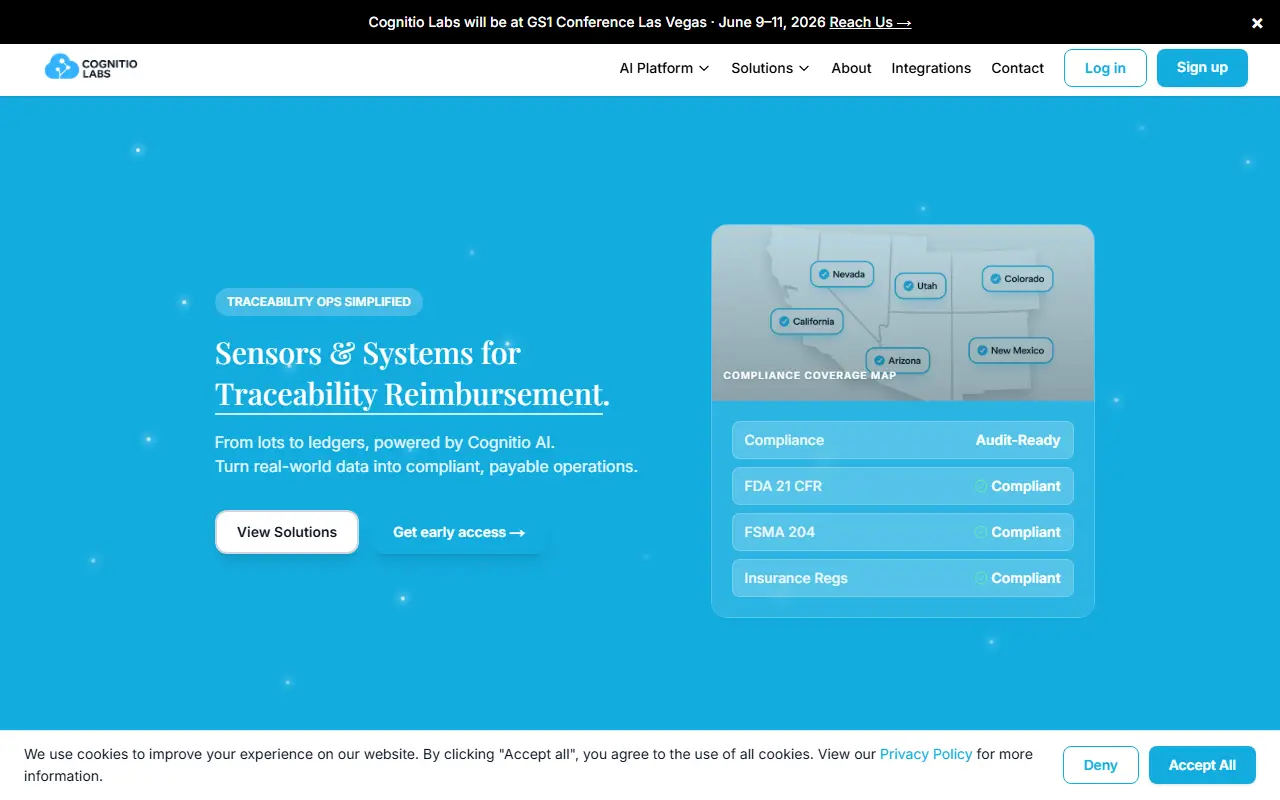Deny cookies in the consent bar
This screenshot has height=800, width=1280.
(x=1100, y=765)
